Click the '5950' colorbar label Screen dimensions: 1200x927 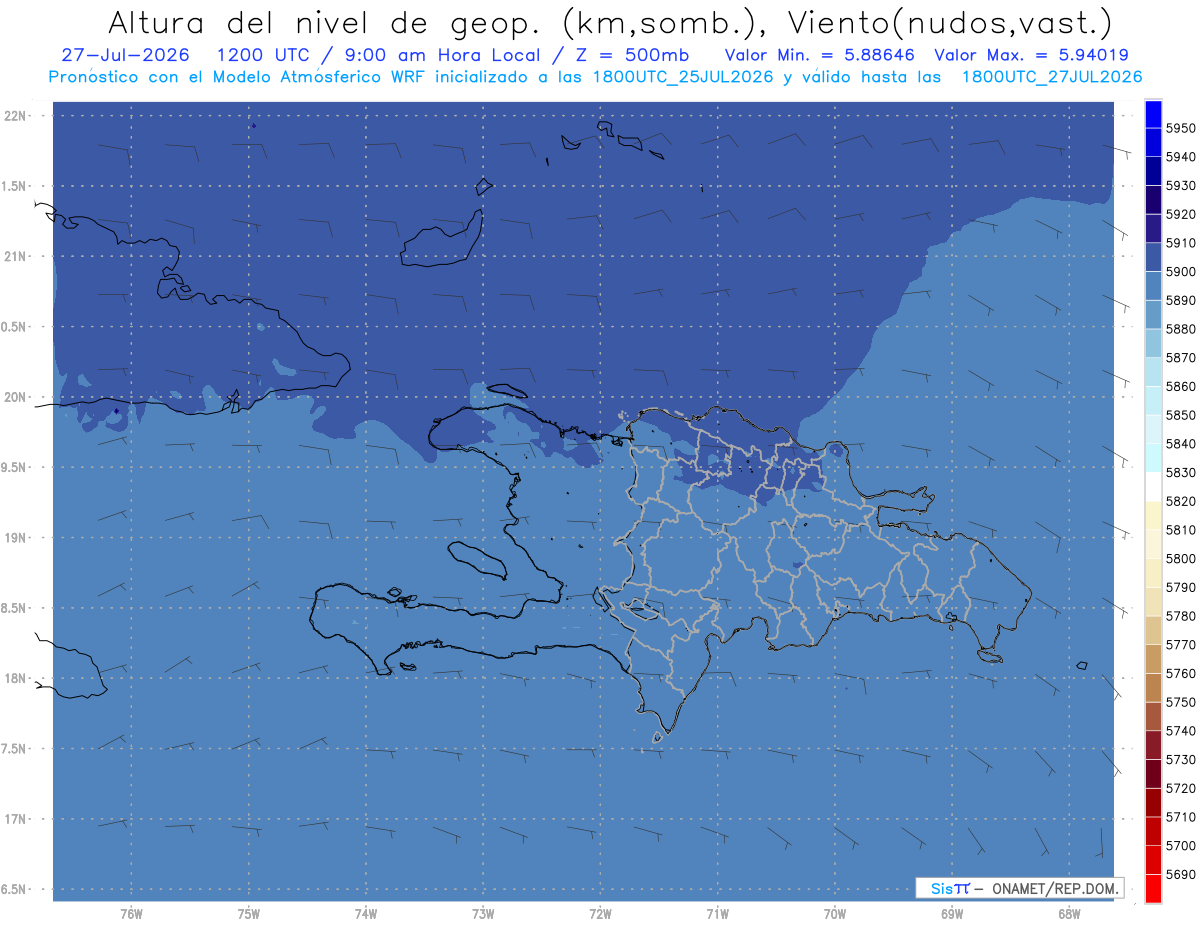(1181, 128)
